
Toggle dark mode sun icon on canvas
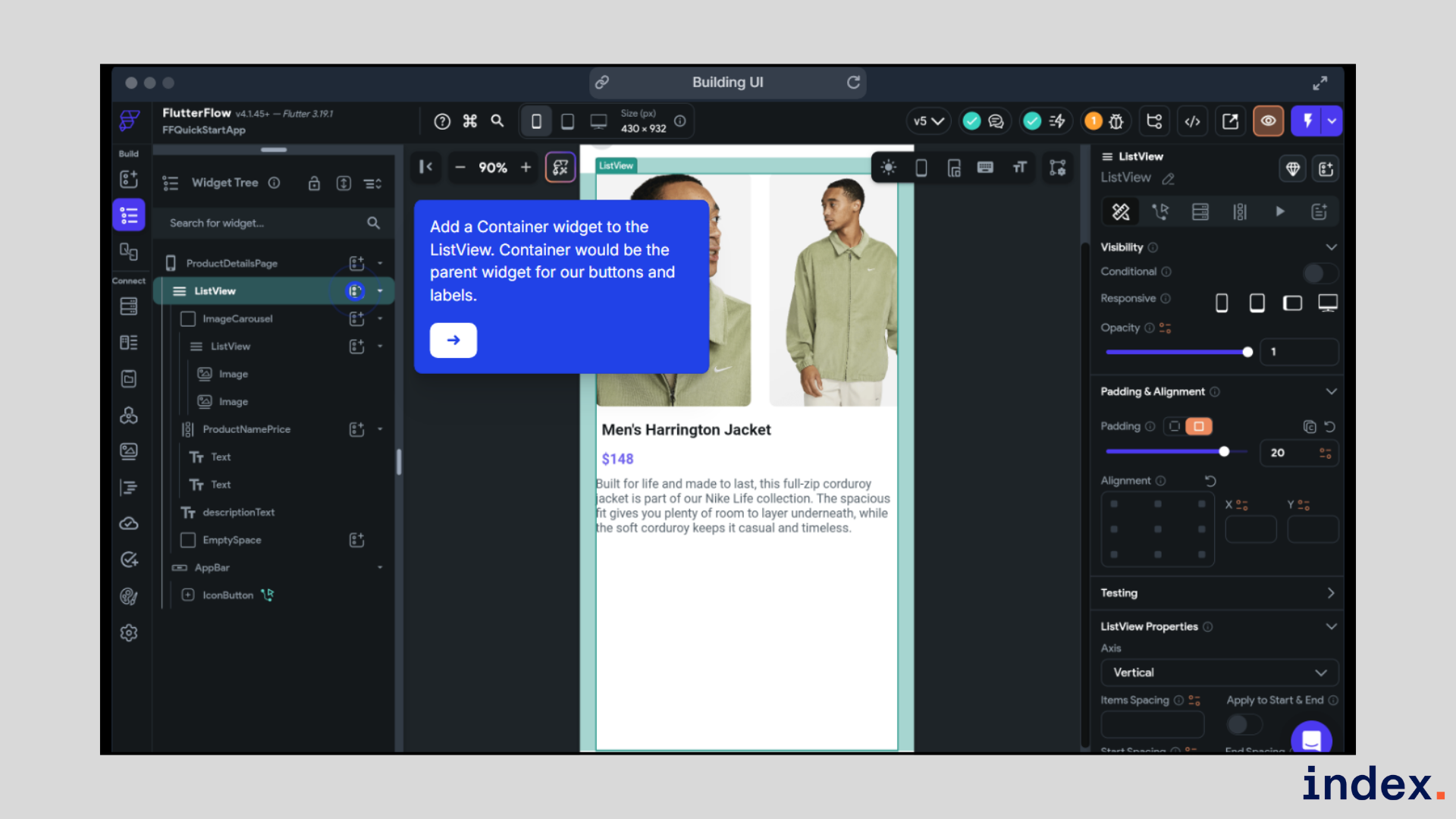(x=889, y=168)
